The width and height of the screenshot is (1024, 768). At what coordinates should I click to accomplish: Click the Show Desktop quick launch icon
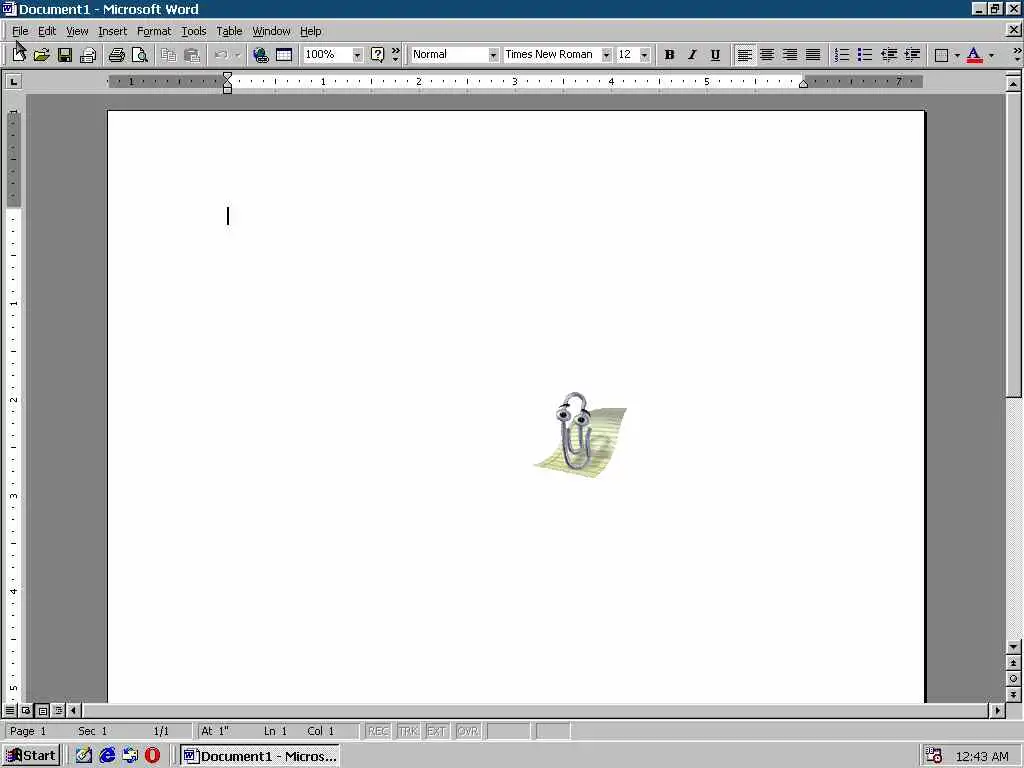[84, 756]
